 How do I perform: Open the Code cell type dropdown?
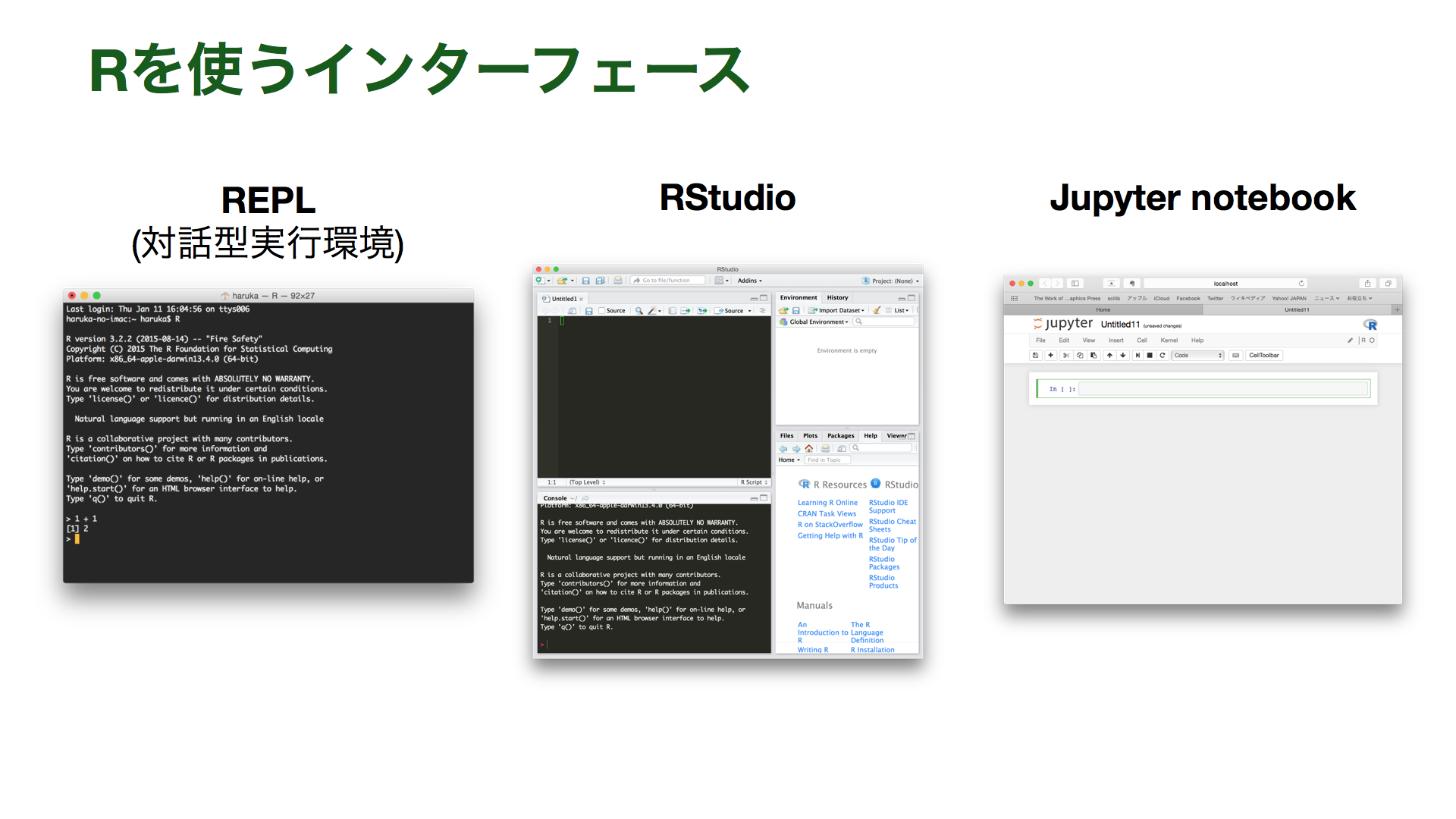[x=1197, y=355]
